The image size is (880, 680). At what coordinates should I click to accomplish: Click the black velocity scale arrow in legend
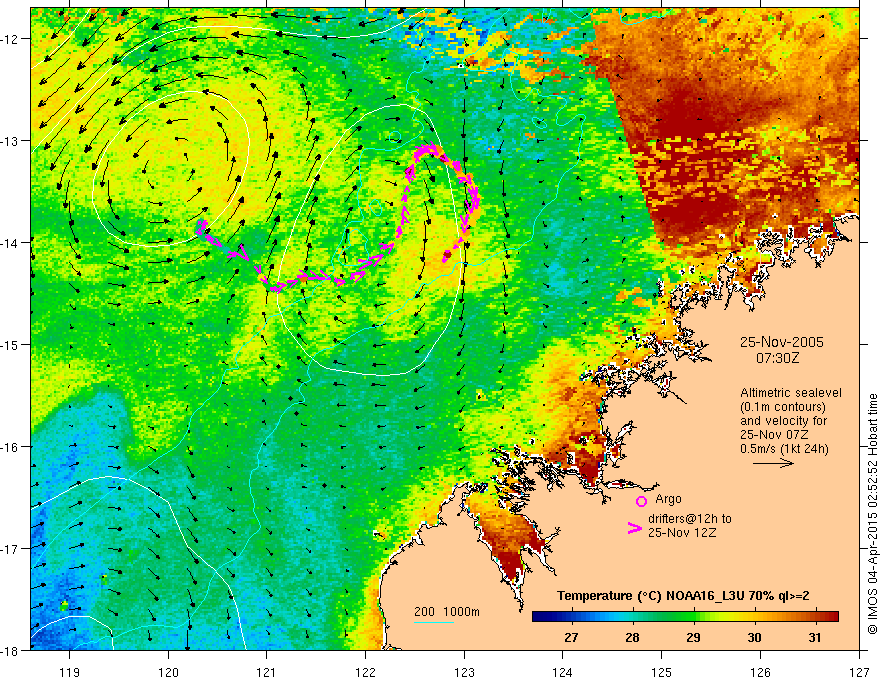click(x=773, y=463)
